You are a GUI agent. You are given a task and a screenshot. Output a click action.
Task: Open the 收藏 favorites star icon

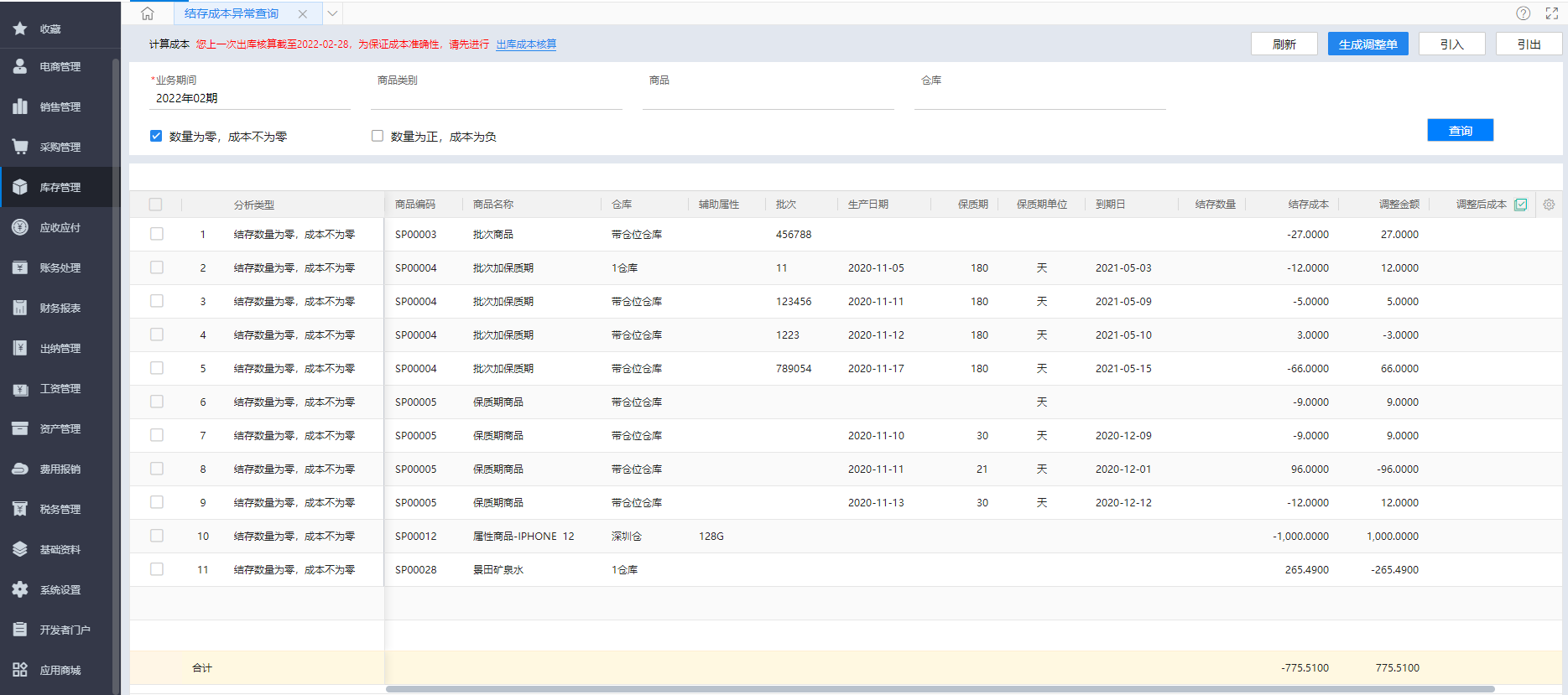click(x=20, y=29)
